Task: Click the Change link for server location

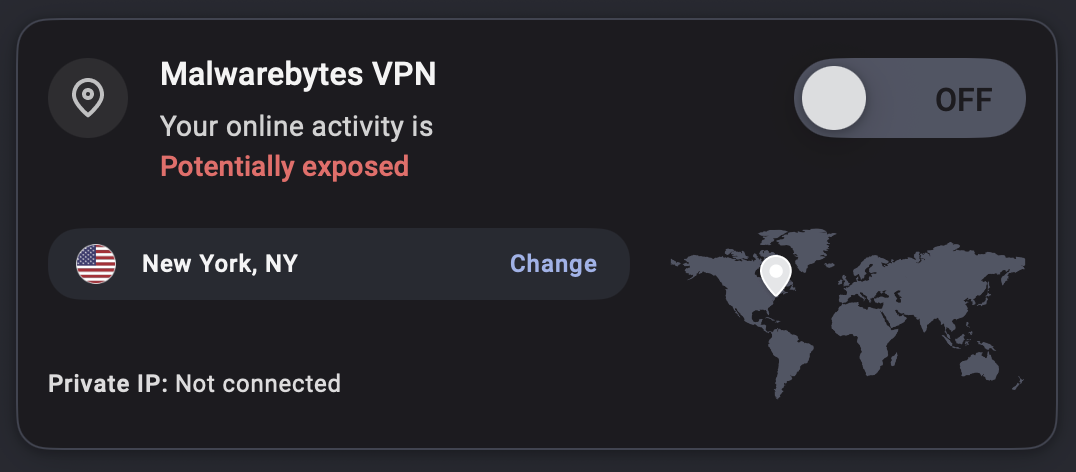Action: [553, 264]
